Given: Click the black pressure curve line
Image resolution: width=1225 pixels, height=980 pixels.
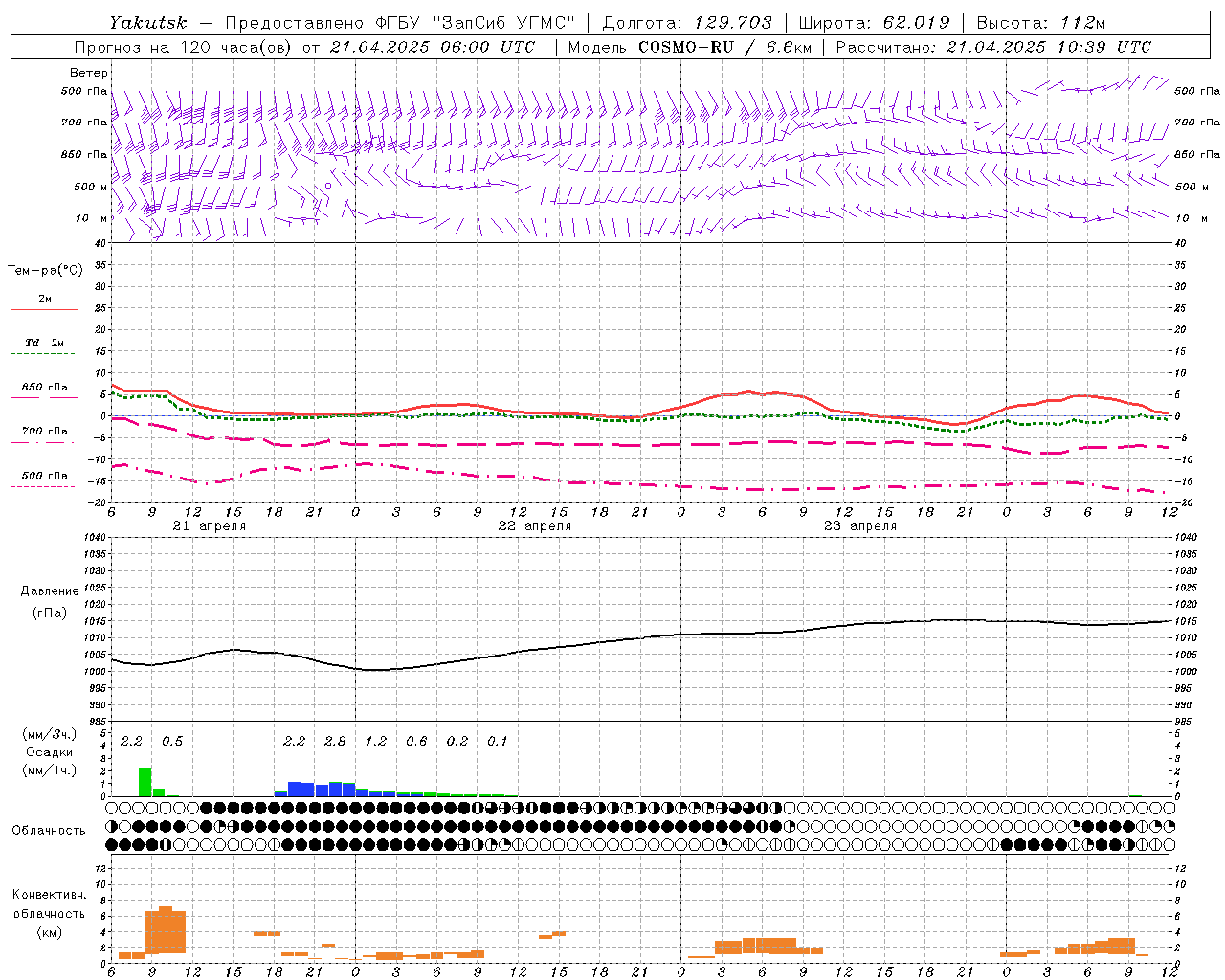Looking at the screenshot, I should pos(641,638).
